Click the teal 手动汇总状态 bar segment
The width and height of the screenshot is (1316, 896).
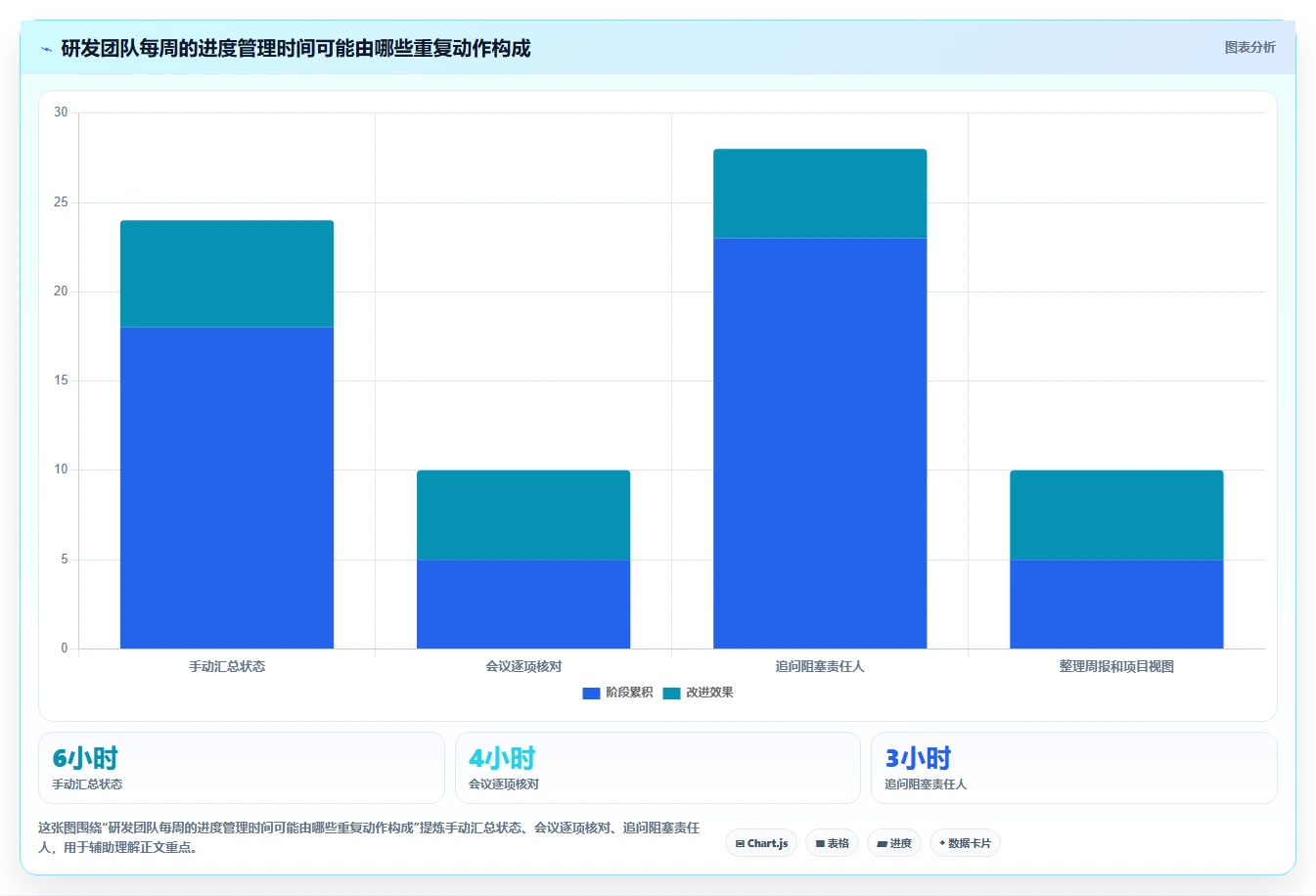[x=227, y=274]
